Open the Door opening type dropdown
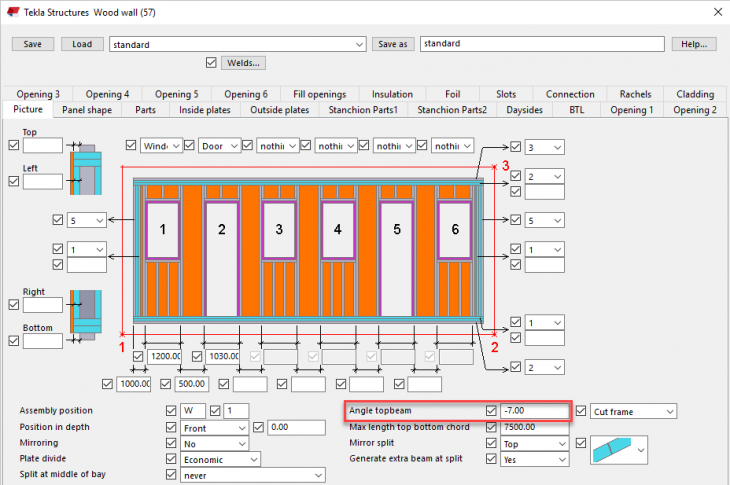Screen dimensions: 730x485 (220, 146)
